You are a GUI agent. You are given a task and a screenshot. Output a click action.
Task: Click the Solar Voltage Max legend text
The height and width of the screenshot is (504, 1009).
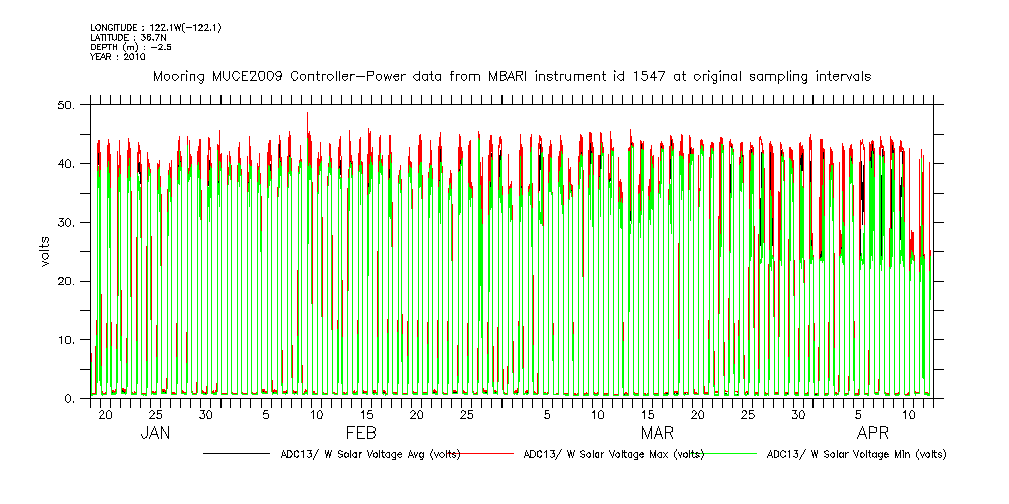(612, 454)
